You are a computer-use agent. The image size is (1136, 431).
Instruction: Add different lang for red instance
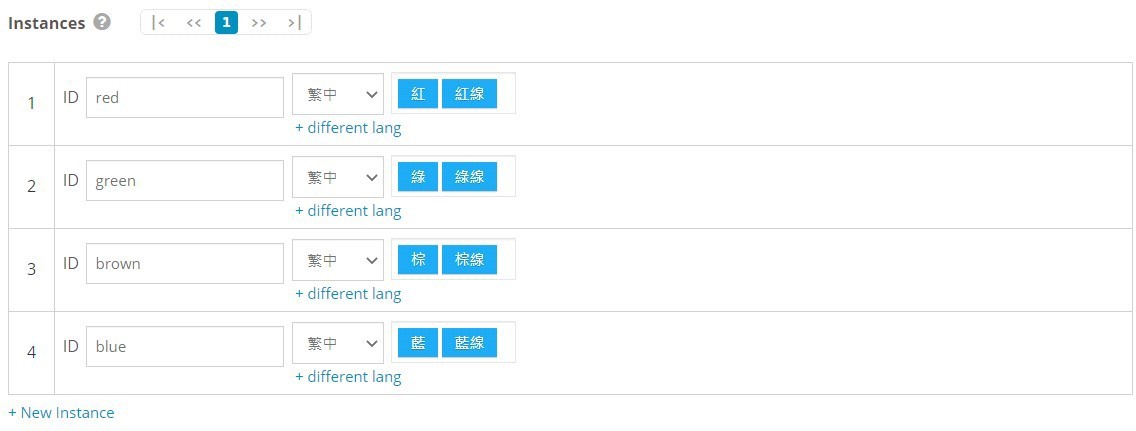348,128
